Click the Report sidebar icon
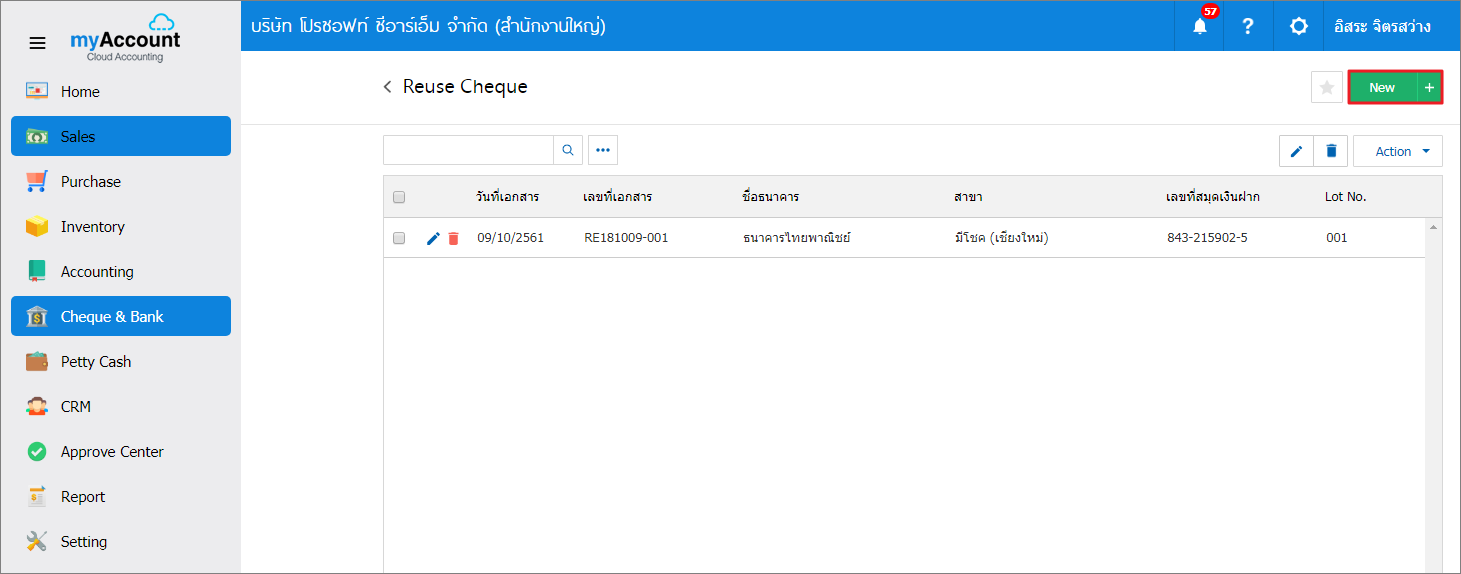Image resolution: width=1461 pixels, height=574 pixels. [x=37, y=496]
